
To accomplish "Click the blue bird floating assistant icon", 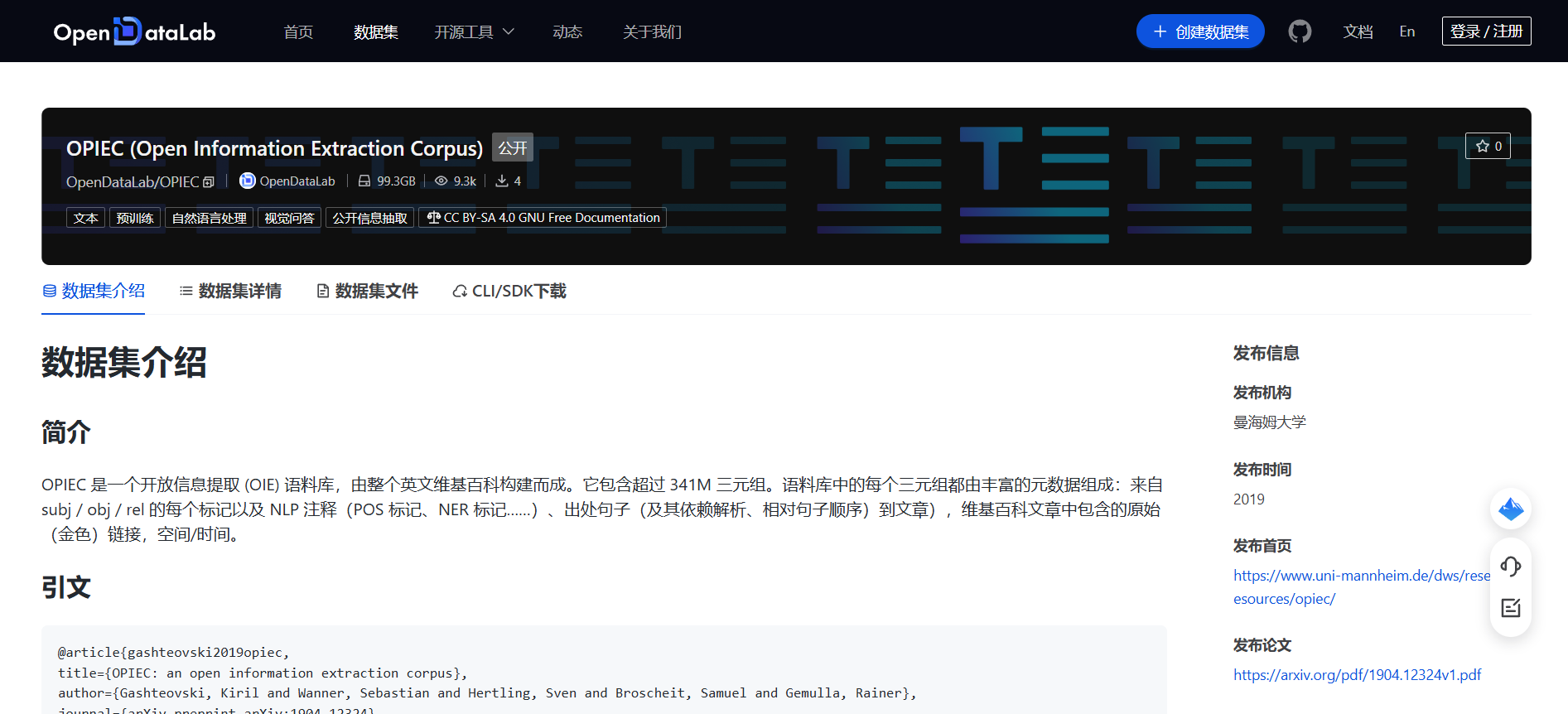I will [1510, 509].
